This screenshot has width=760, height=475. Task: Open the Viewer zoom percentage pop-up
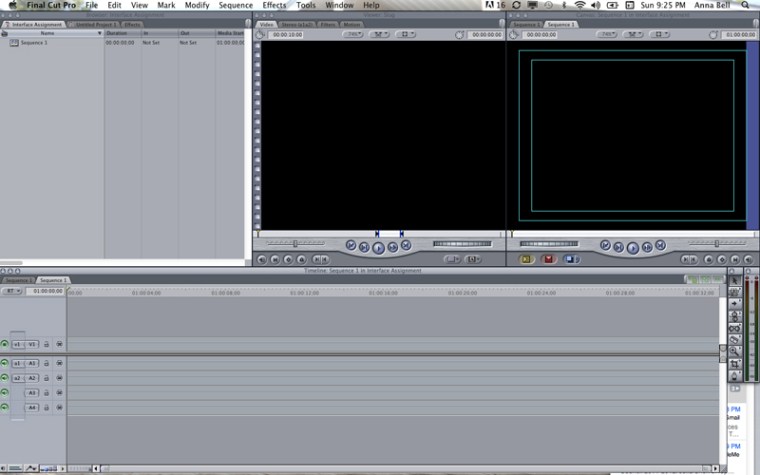click(x=354, y=34)
